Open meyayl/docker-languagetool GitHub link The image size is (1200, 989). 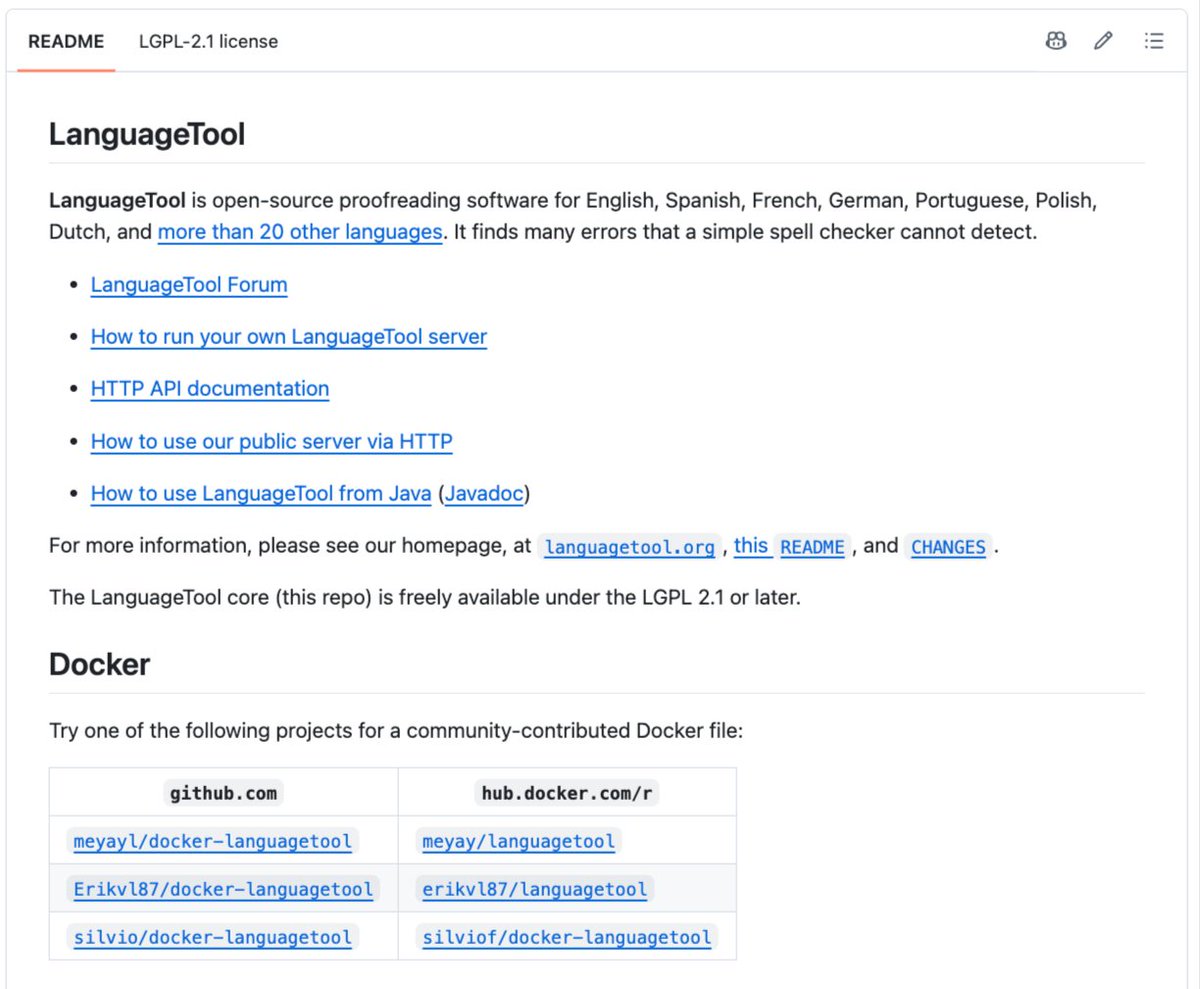213,841
